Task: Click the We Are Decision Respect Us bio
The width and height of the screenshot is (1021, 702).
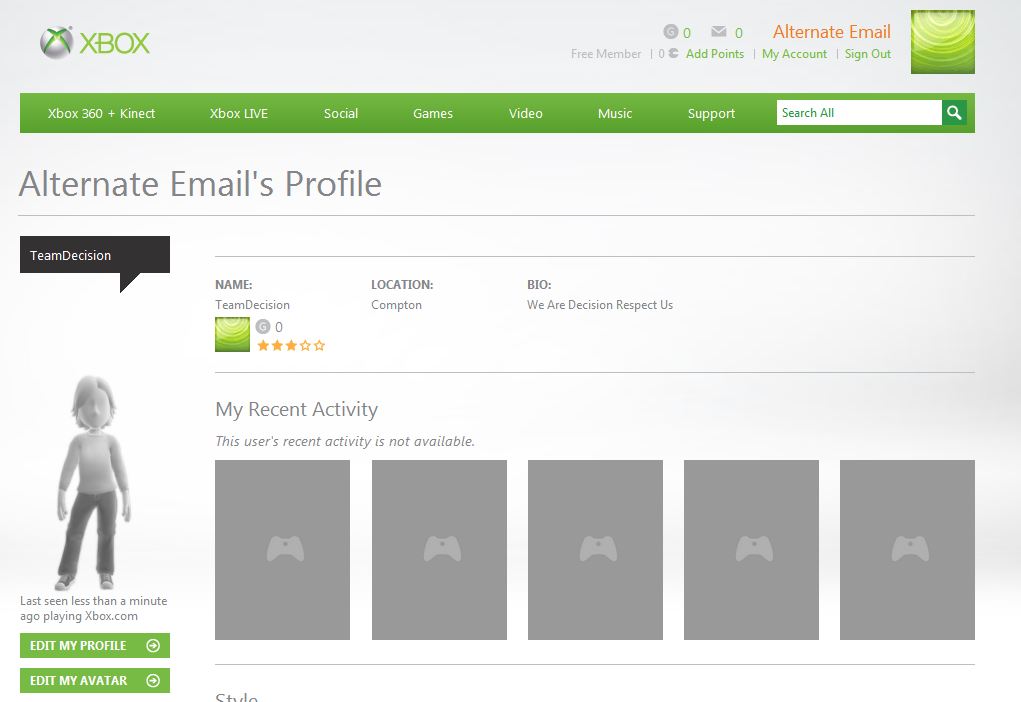Action: pyautogui.click(x=600, y=305)
